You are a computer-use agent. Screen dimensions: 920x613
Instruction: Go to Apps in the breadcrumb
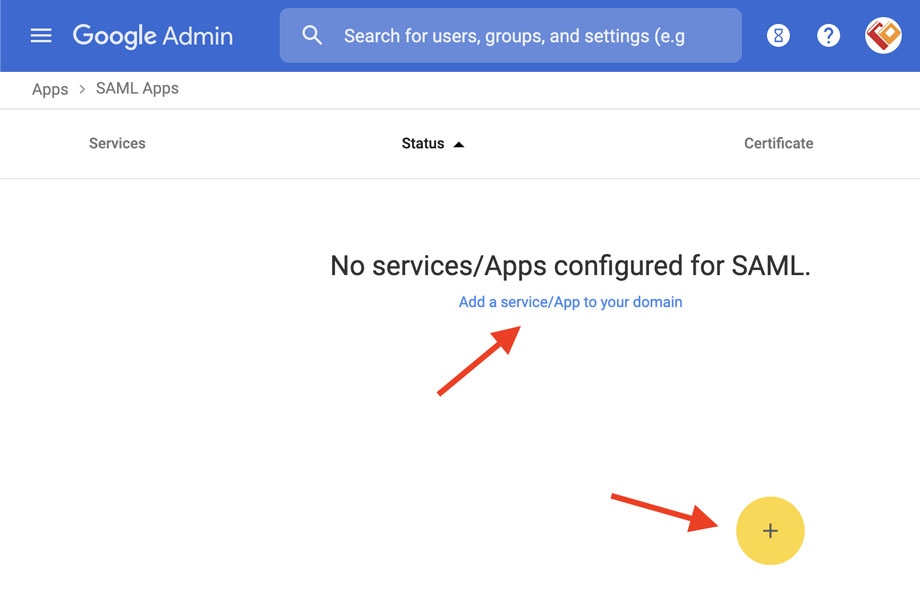50,89
